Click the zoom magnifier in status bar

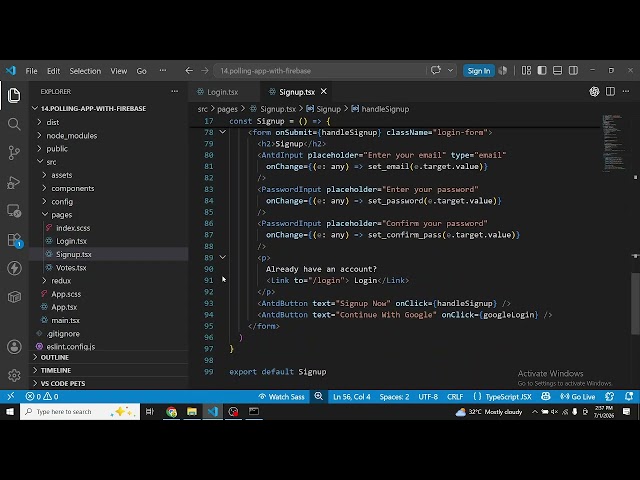tap(319, 396)
